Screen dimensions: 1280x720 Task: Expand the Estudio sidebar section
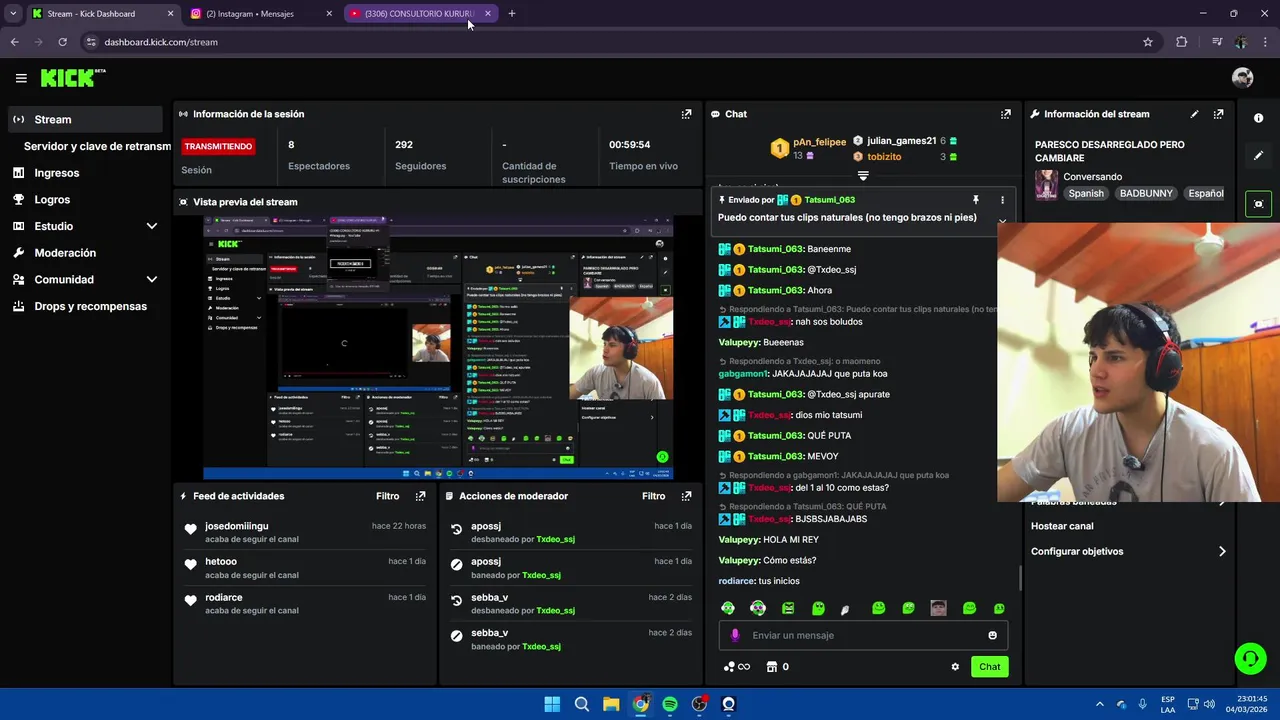pos(152,226)
